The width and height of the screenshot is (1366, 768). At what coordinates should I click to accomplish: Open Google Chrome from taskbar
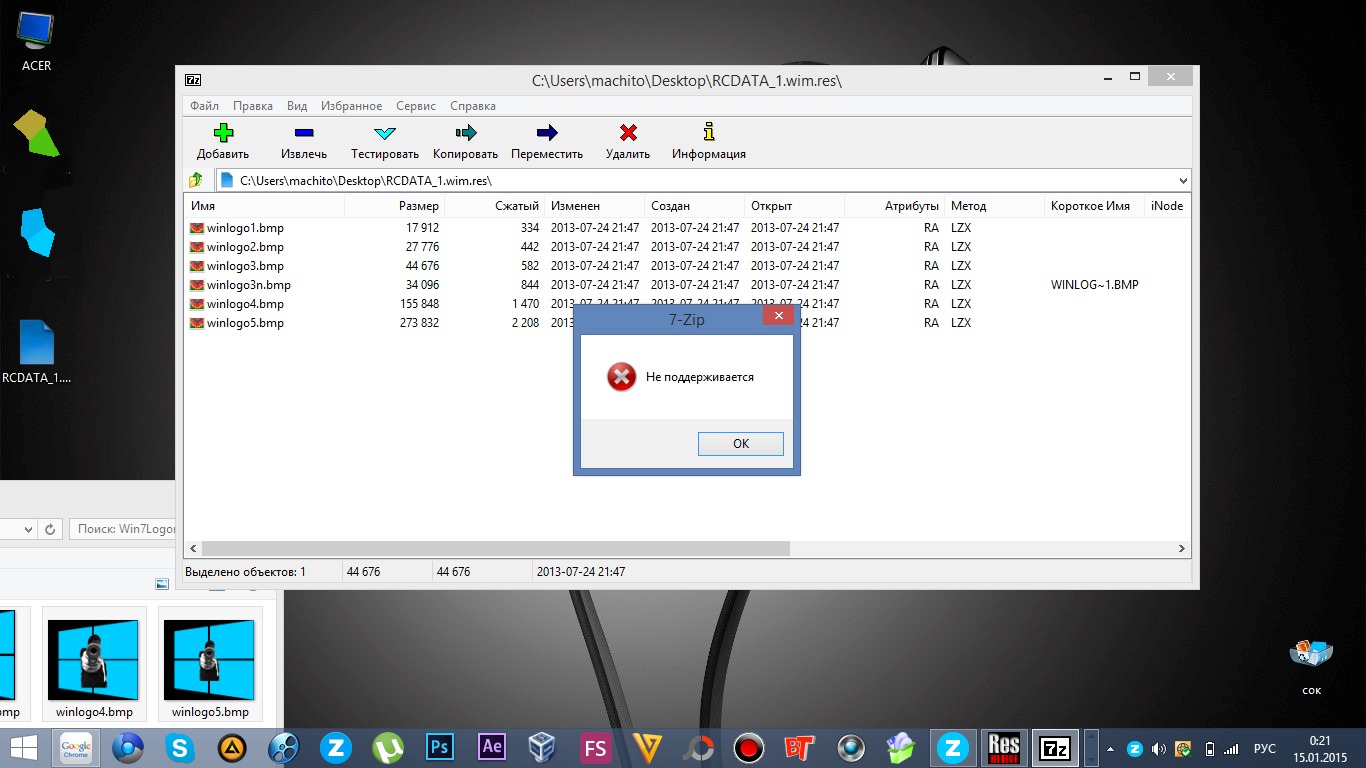pyautogui.click(x=77, y=748)
